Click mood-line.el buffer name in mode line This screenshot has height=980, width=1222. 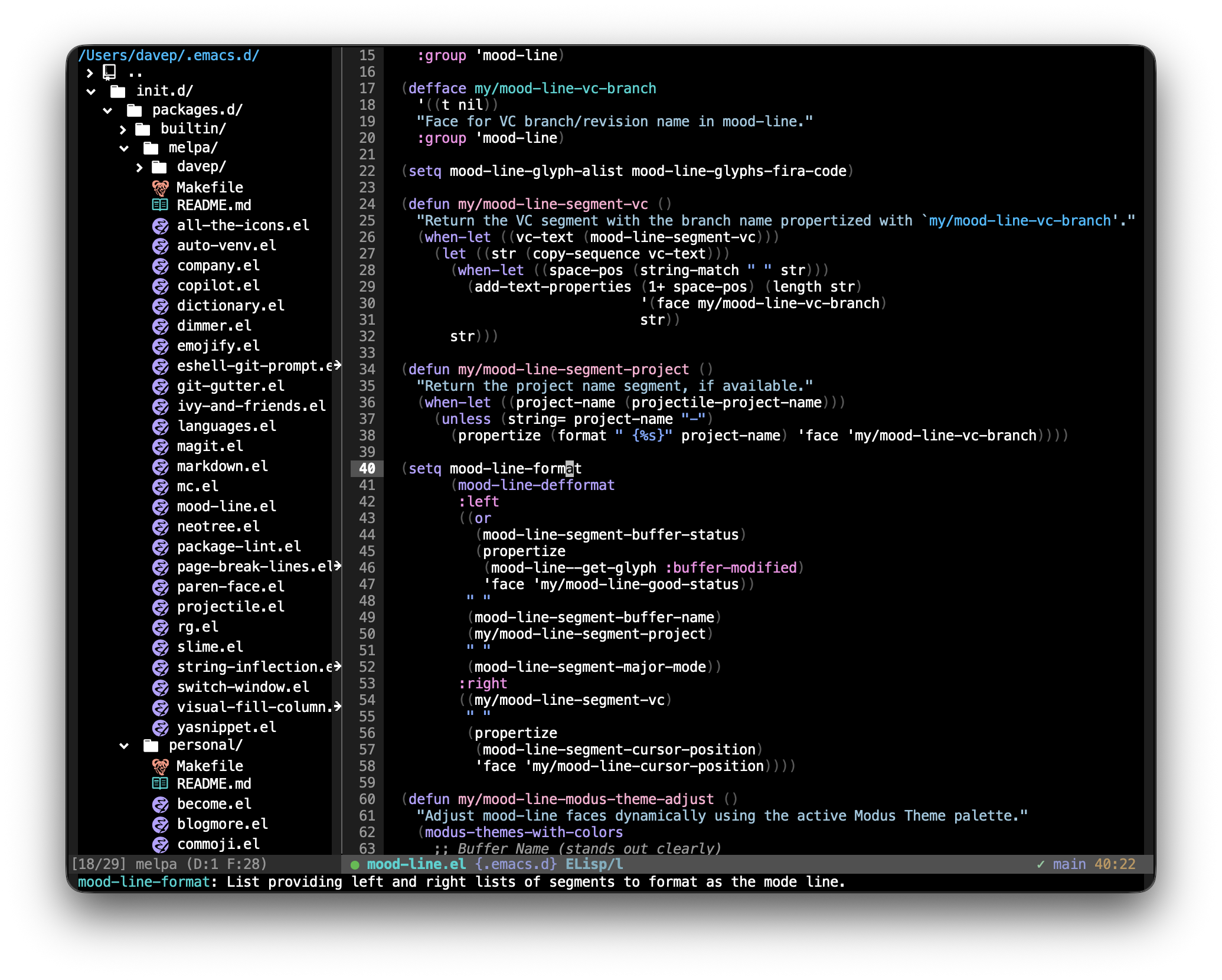point(416,864)
